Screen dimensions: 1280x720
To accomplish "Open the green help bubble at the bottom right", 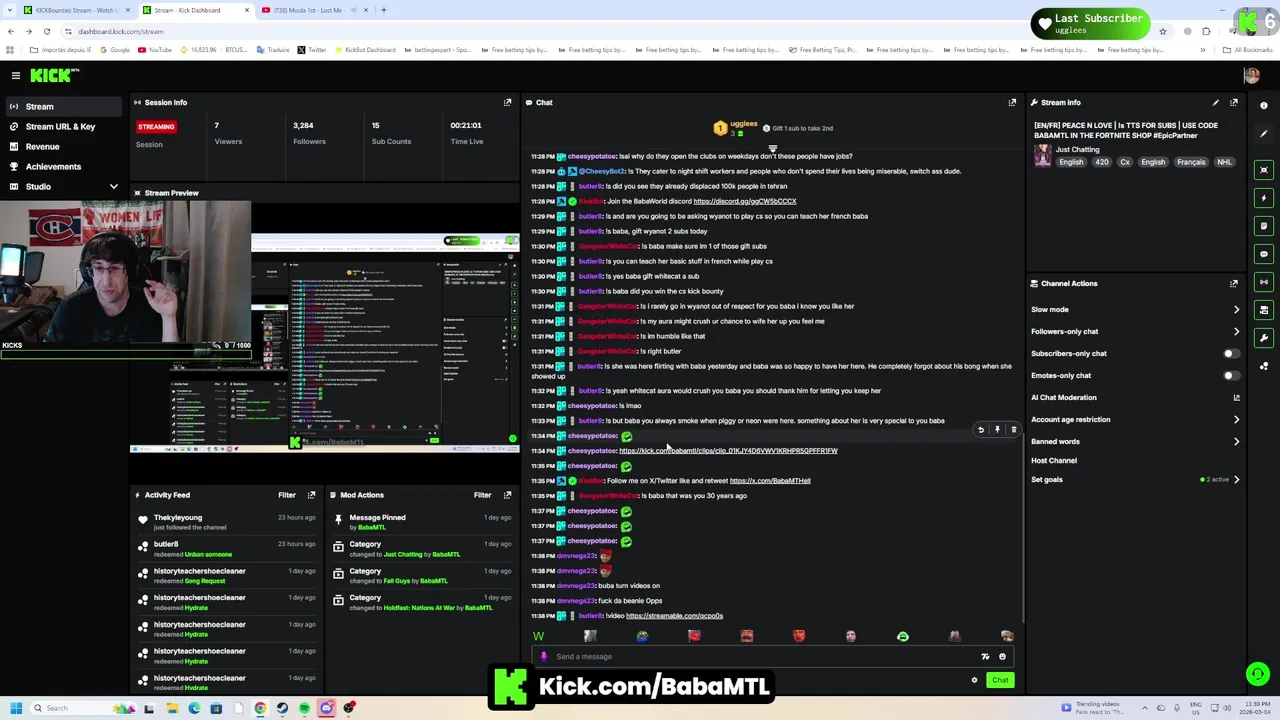I will (x=1257, y=674).
